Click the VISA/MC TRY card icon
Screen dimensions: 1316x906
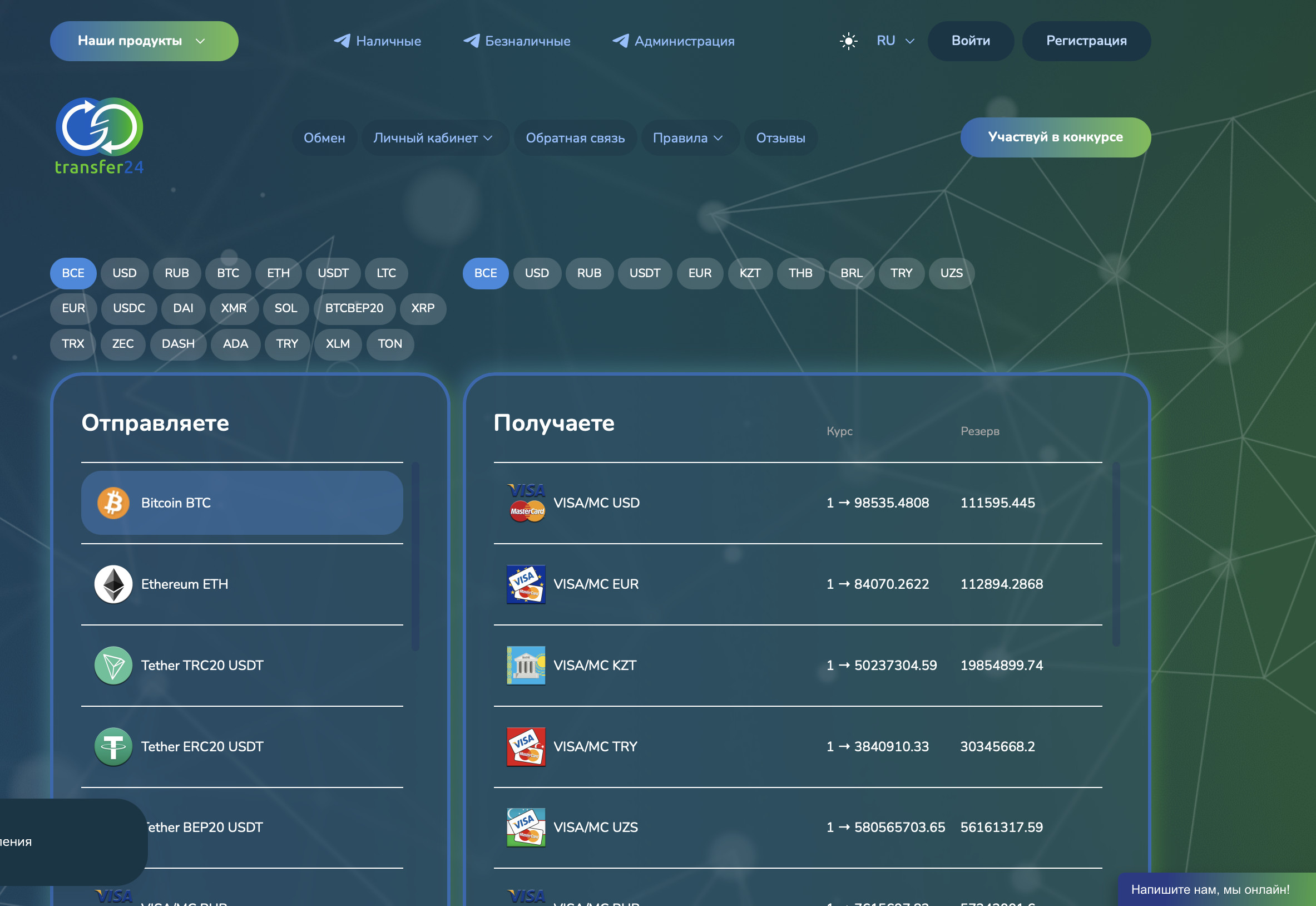point(526,746)
